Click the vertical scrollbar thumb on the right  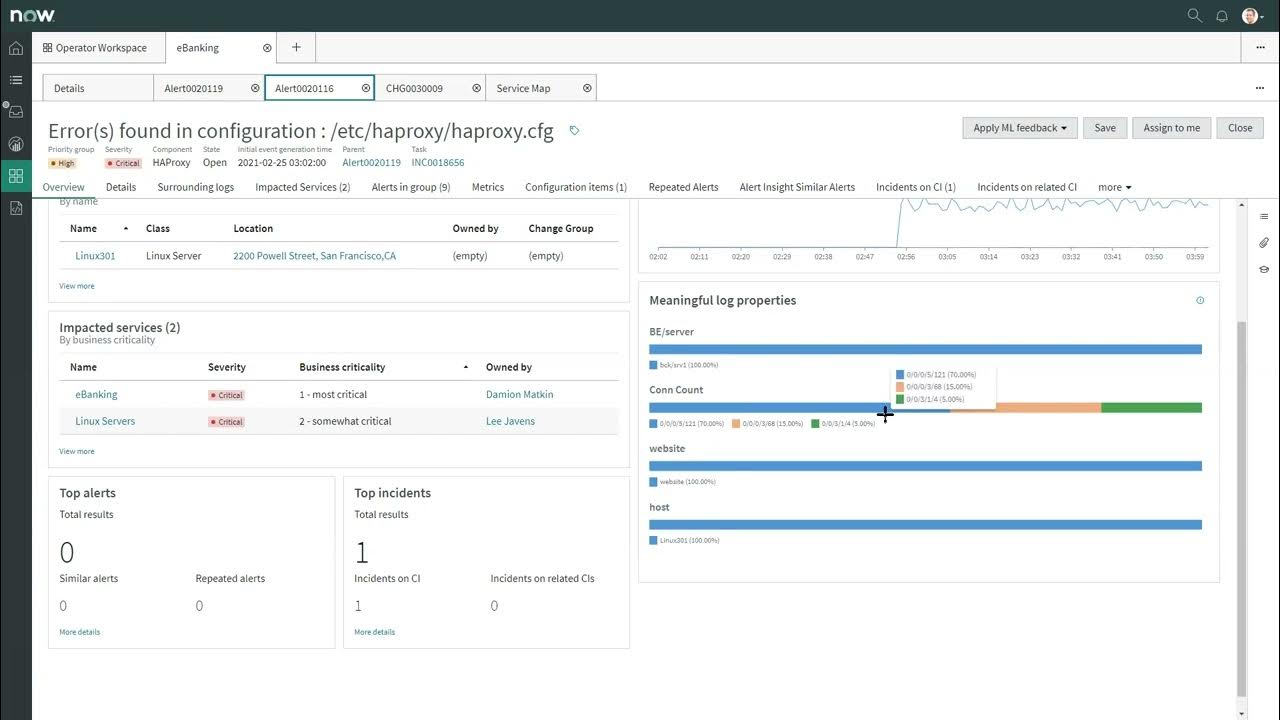coord(1242,508)
